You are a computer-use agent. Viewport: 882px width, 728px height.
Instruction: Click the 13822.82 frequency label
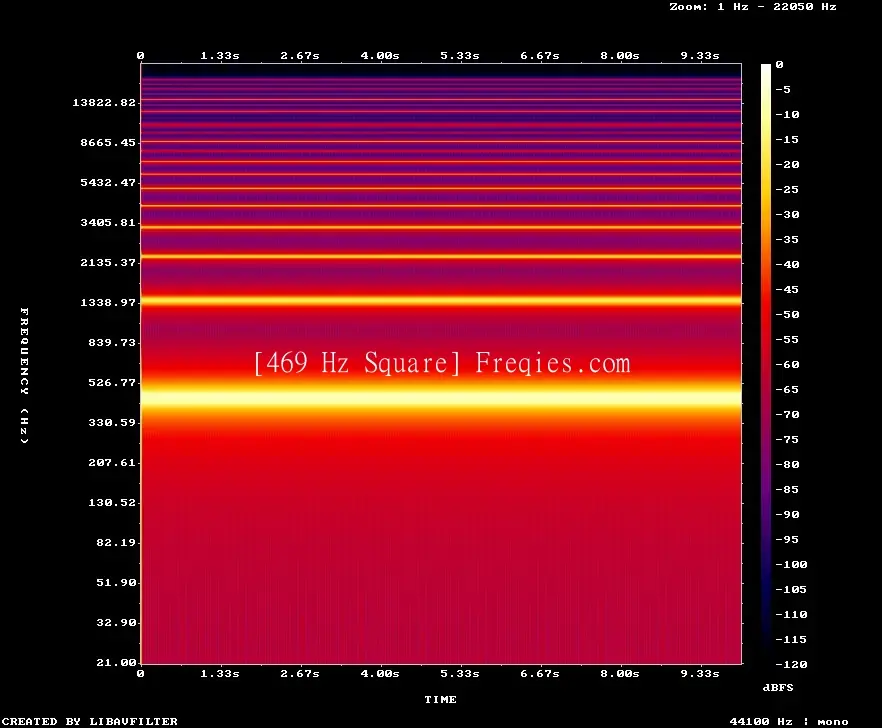click(x=104, y=102)
